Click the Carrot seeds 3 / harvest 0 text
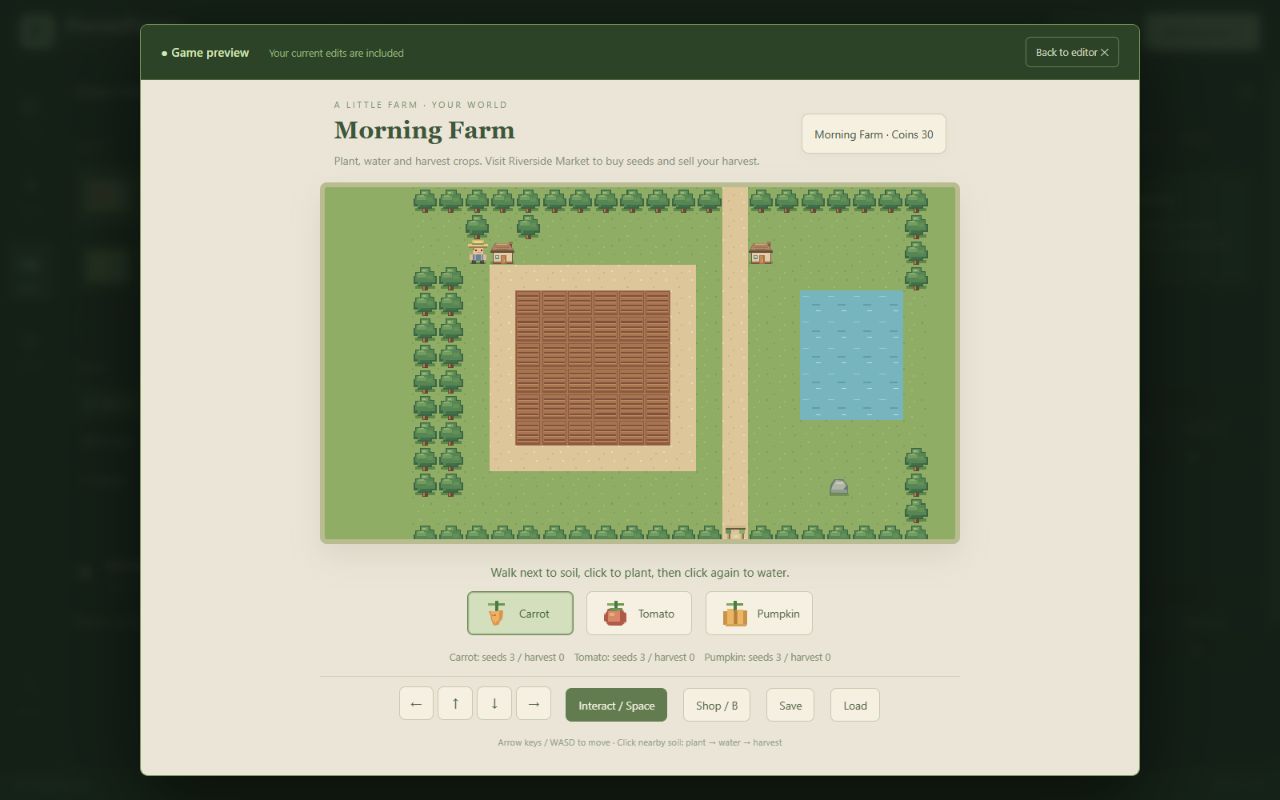1280x800 pixels. click(x=507, y=657)
